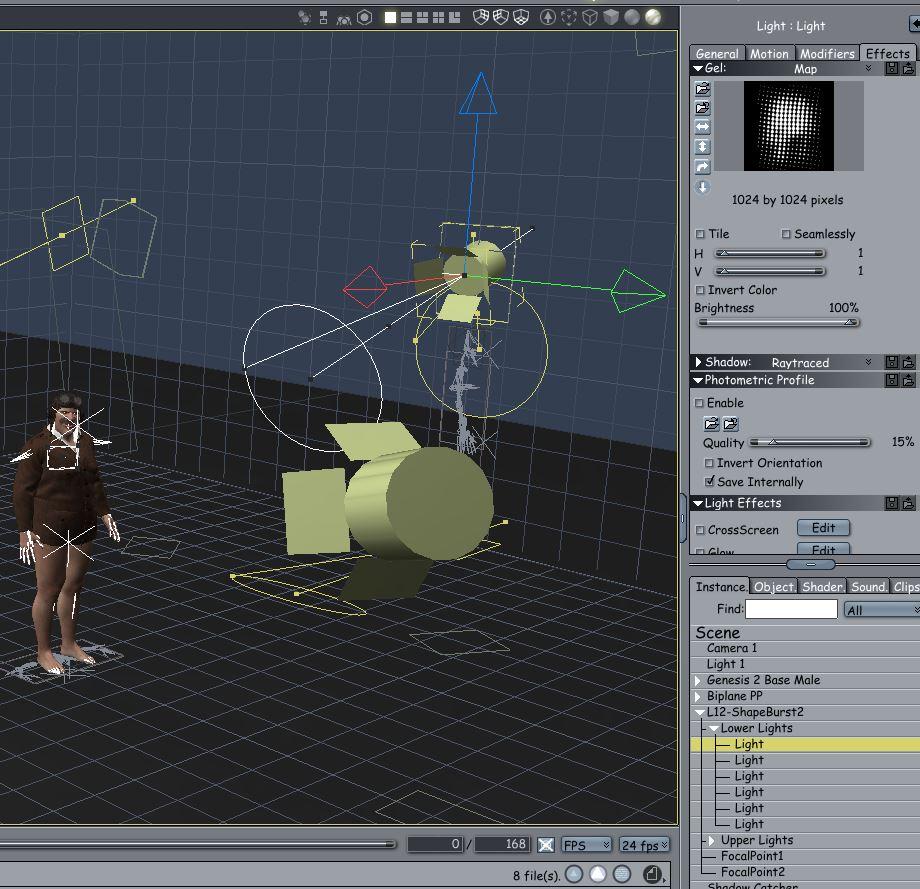Flip Gel map vertically
This screenshot has width=920, height=889.
point(702,147)
